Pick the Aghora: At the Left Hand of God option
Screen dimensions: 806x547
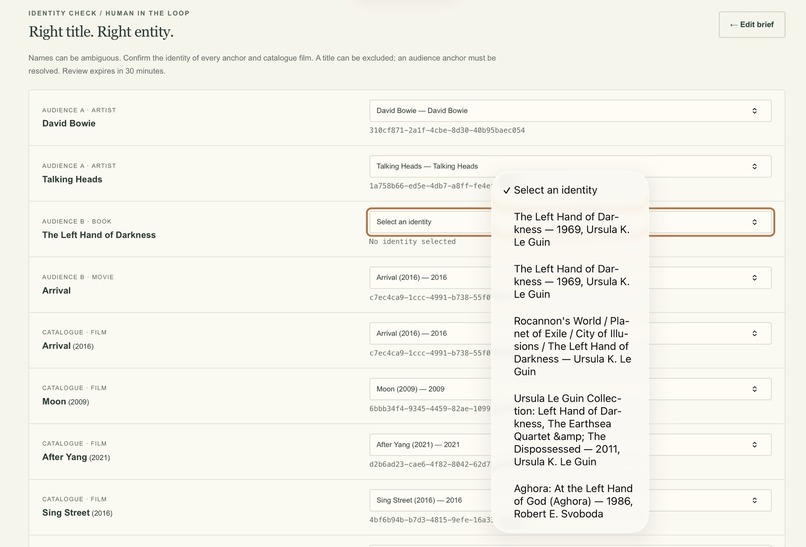pyautogui.click(x=570, y=501)
